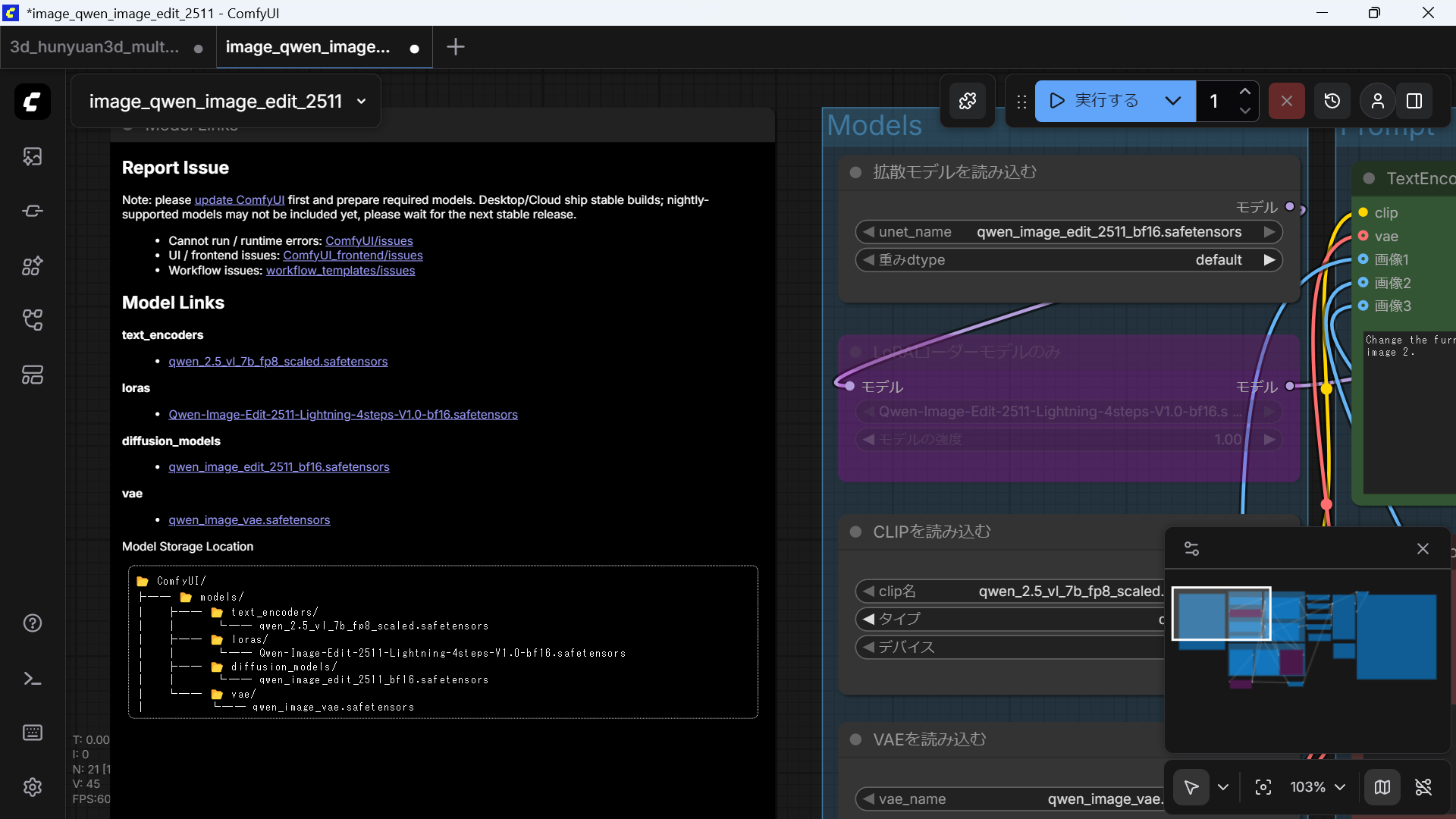Toggle the minimap visibility button
Image resolution: width=1456 pixels, height=819 pixels.
coord(1382,787)
